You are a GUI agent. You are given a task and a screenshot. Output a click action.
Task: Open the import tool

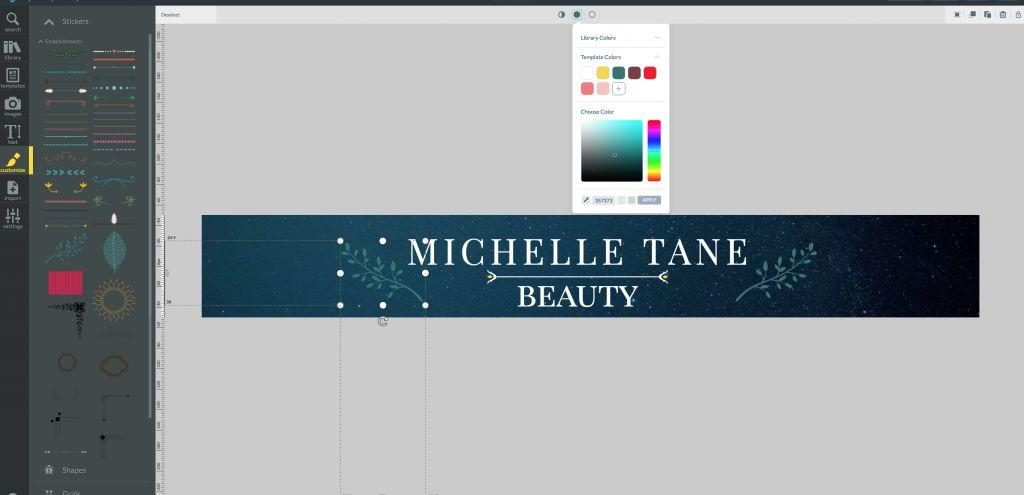[x=12, y=190]
